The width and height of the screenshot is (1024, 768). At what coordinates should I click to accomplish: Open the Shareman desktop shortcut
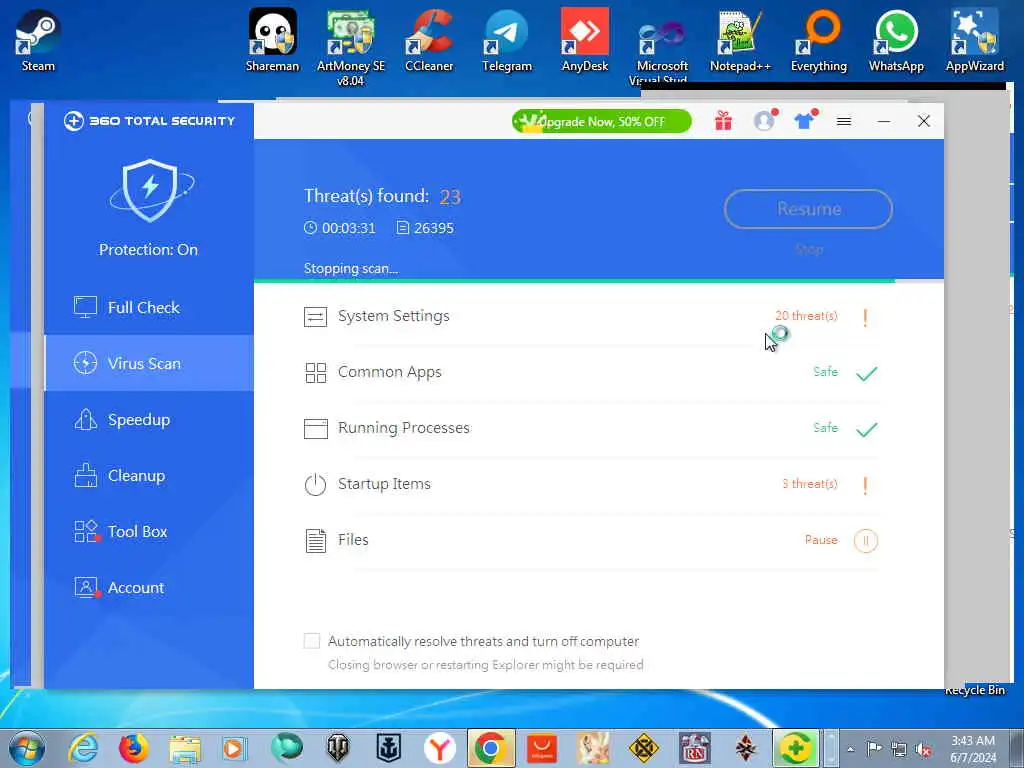pyautogui.click(x=272, y=40)
